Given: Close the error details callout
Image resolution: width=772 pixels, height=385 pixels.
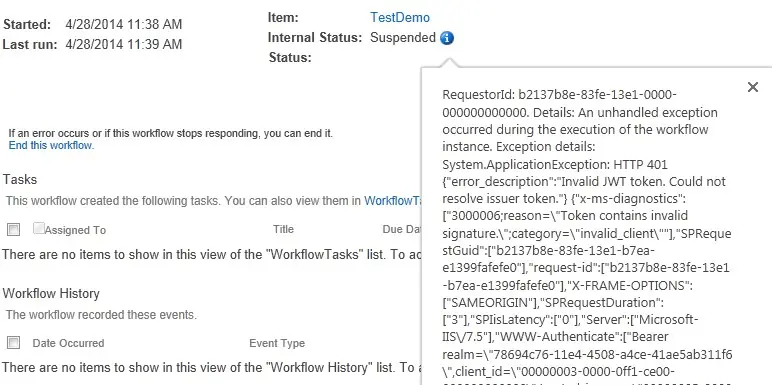Looking at the screenshot, I should (753, 87).
